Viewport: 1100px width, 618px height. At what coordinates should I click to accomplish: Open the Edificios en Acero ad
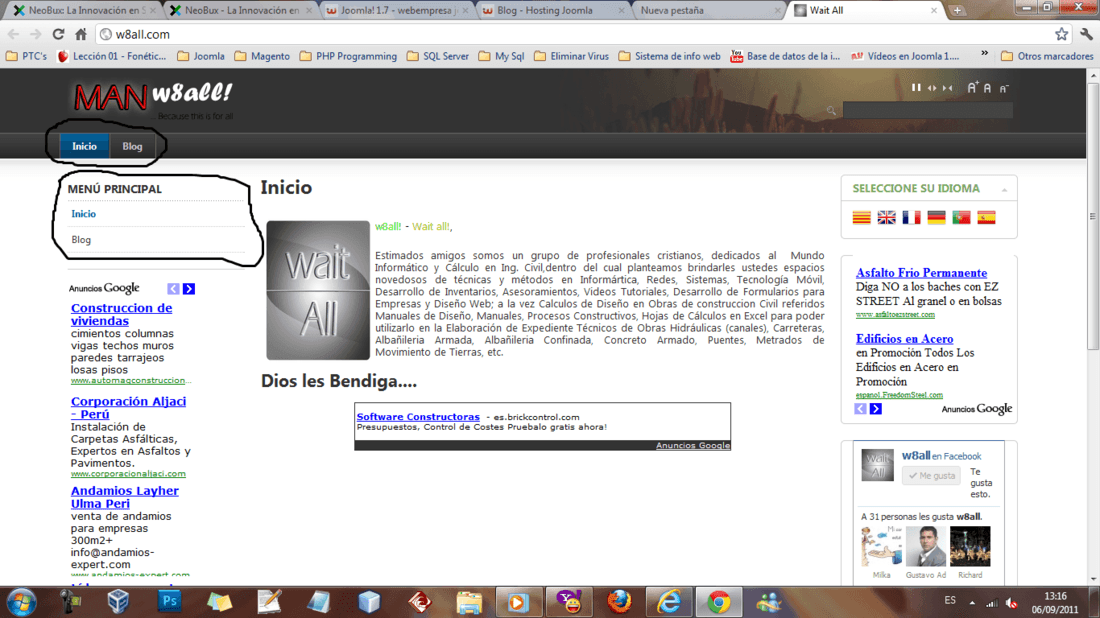click(x=904, y=339)
